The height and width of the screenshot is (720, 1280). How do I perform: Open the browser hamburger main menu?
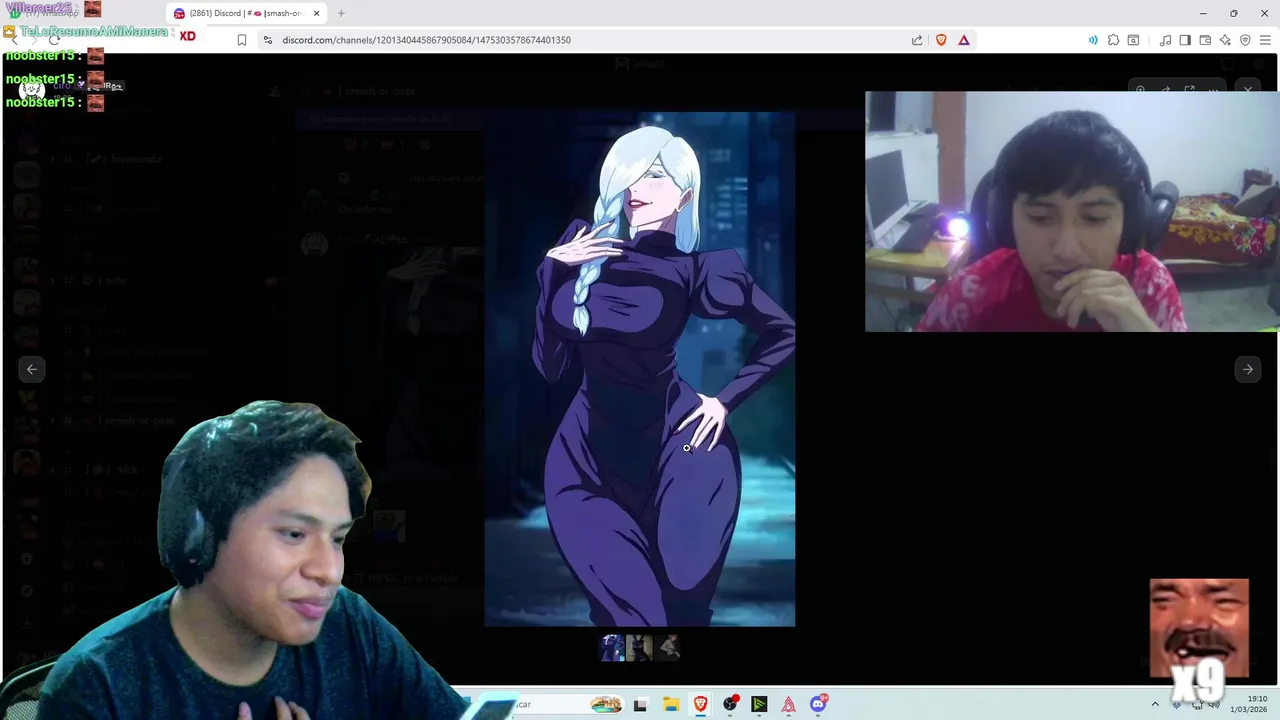[x=1265, y=40]
